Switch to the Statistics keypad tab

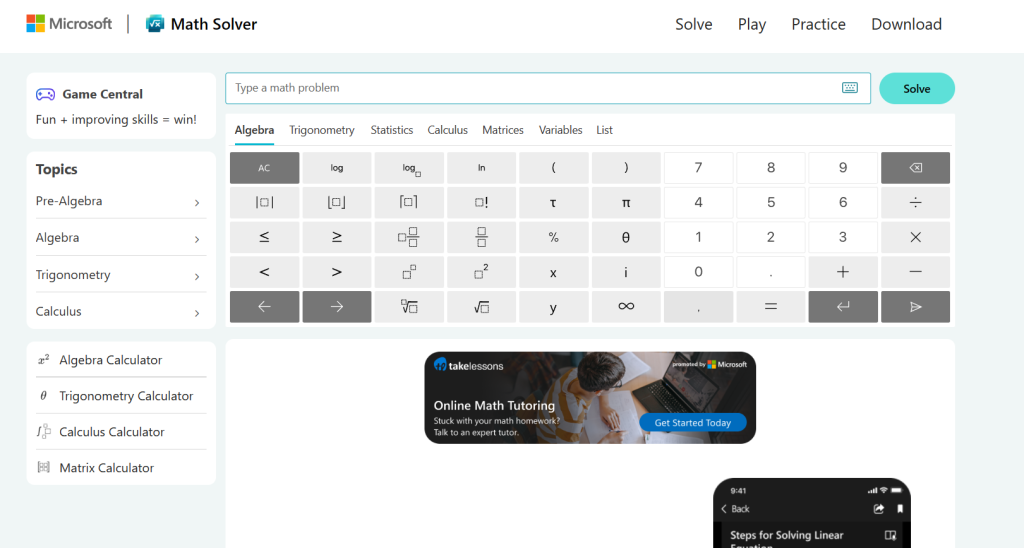[x=392, y=130]
